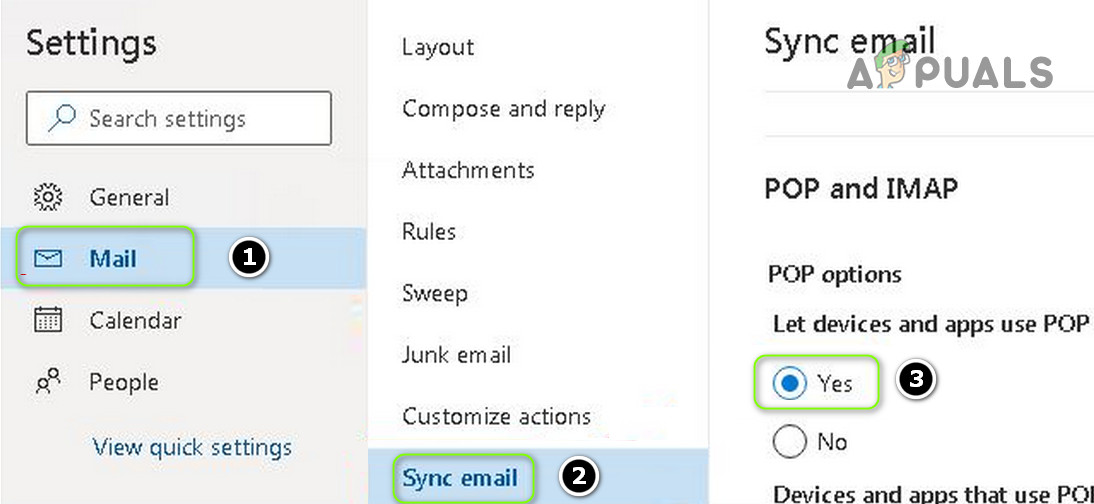The height and width of the screenshot is (504, 1094).
Task: Select No for POP access
Action: coord(790,441)
